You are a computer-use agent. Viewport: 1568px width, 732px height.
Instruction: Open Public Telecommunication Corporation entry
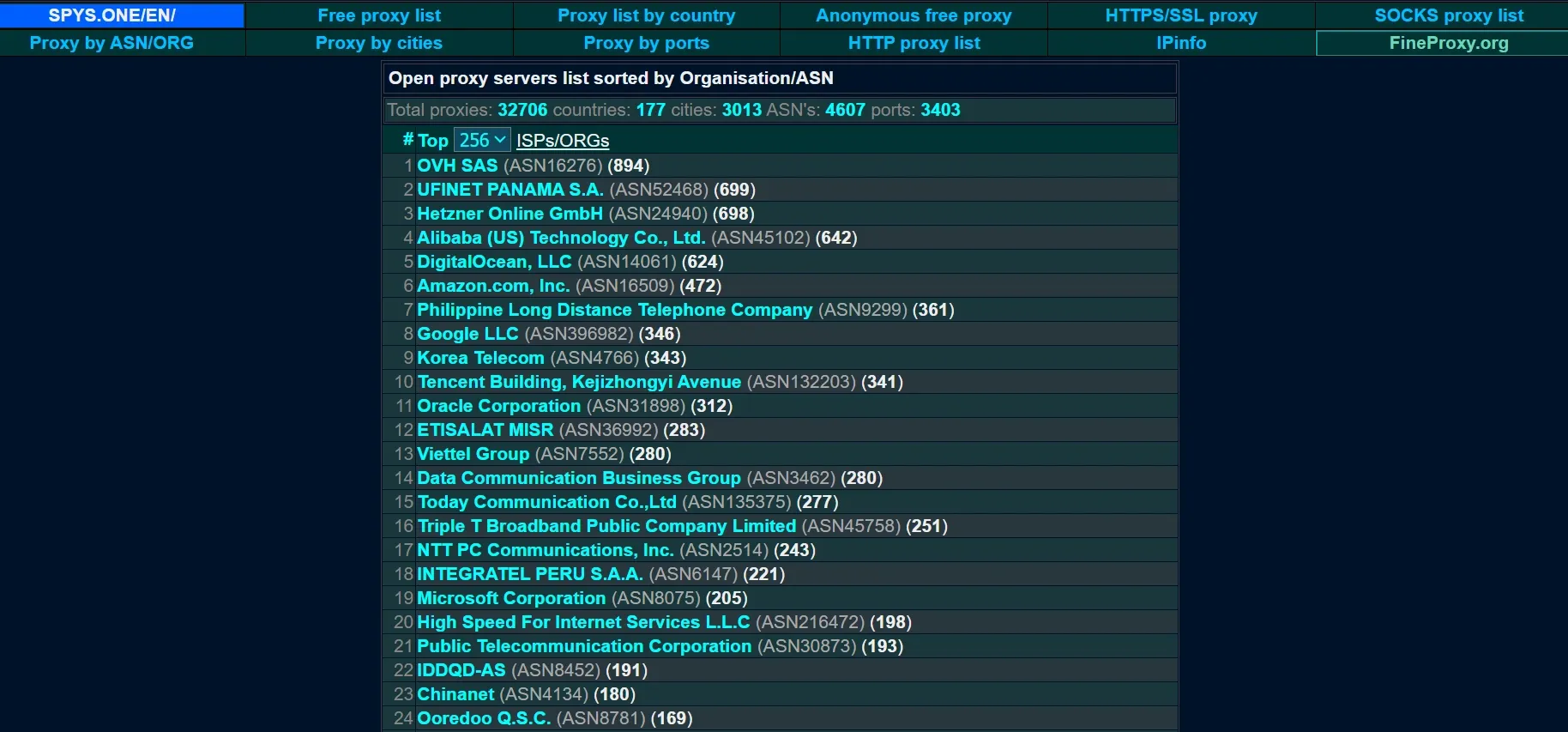(x=584, y=646)
